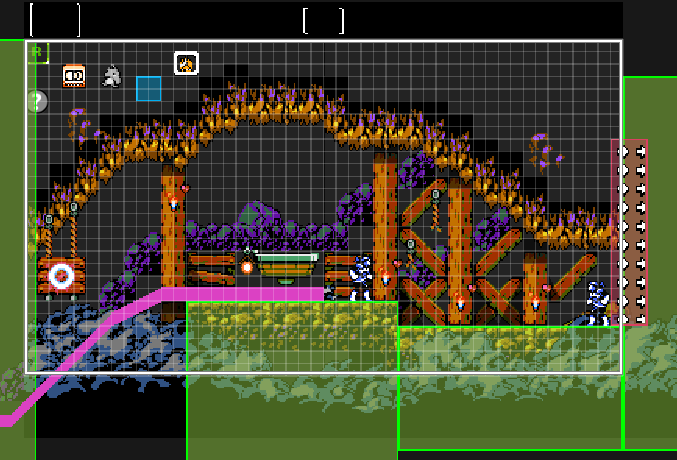Select the small gray critter at pink path end

pyautogui.click(x=330, y=293)
